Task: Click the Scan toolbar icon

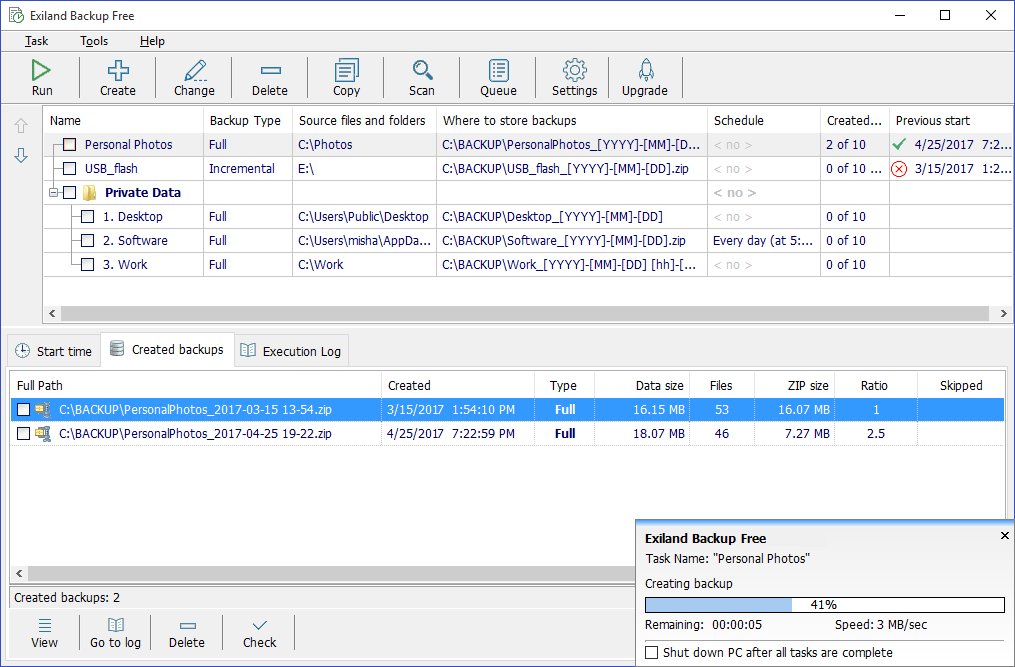Action: 422,70
